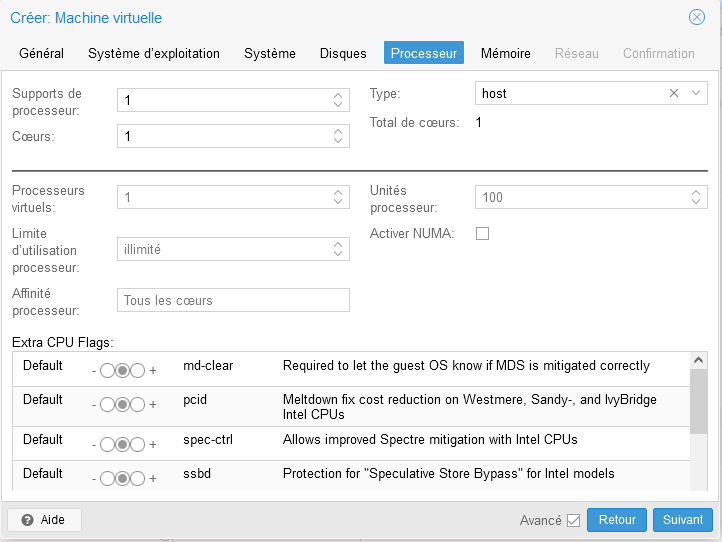Decrease the Cœurs spinner value
Image resolution: width=722 pixels, height=542 pixels.
338,140
